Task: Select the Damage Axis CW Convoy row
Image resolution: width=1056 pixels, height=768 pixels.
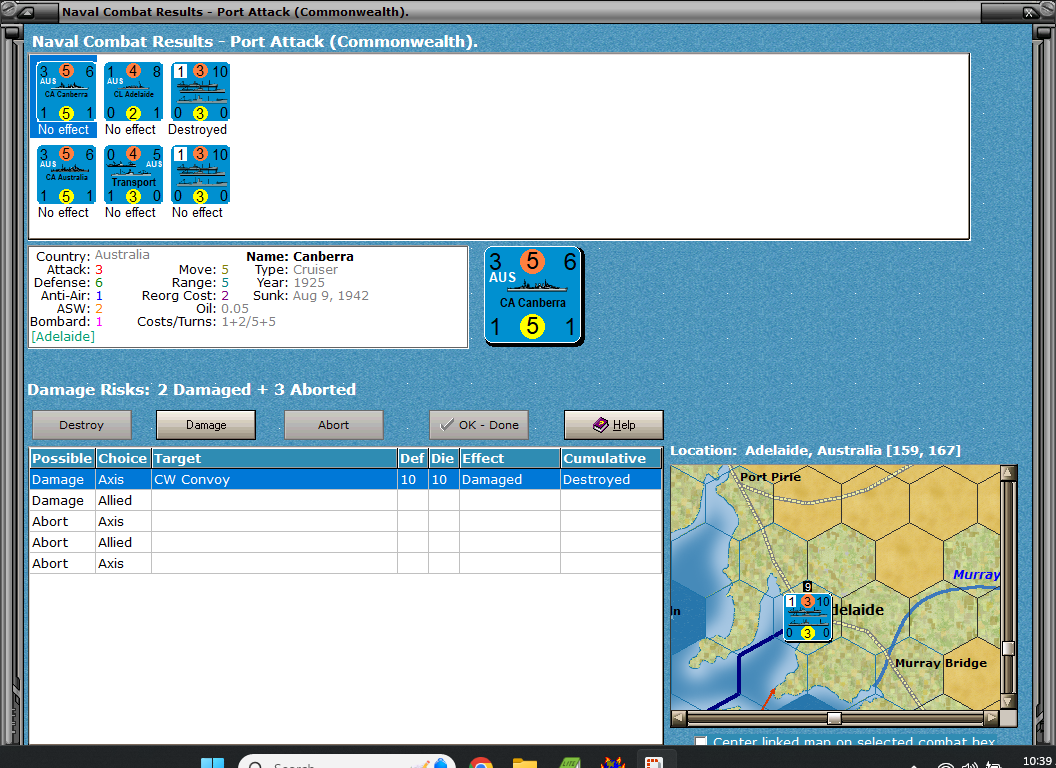Action: point(345,480)
